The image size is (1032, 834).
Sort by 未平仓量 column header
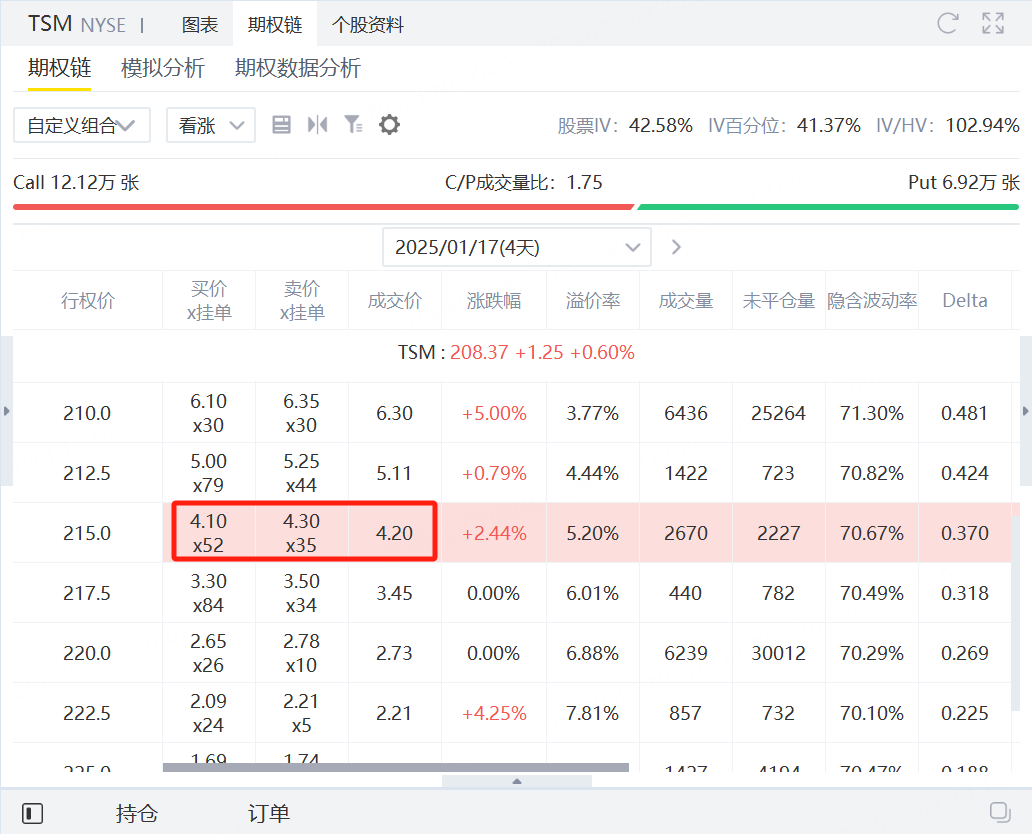tap(779, 301)
